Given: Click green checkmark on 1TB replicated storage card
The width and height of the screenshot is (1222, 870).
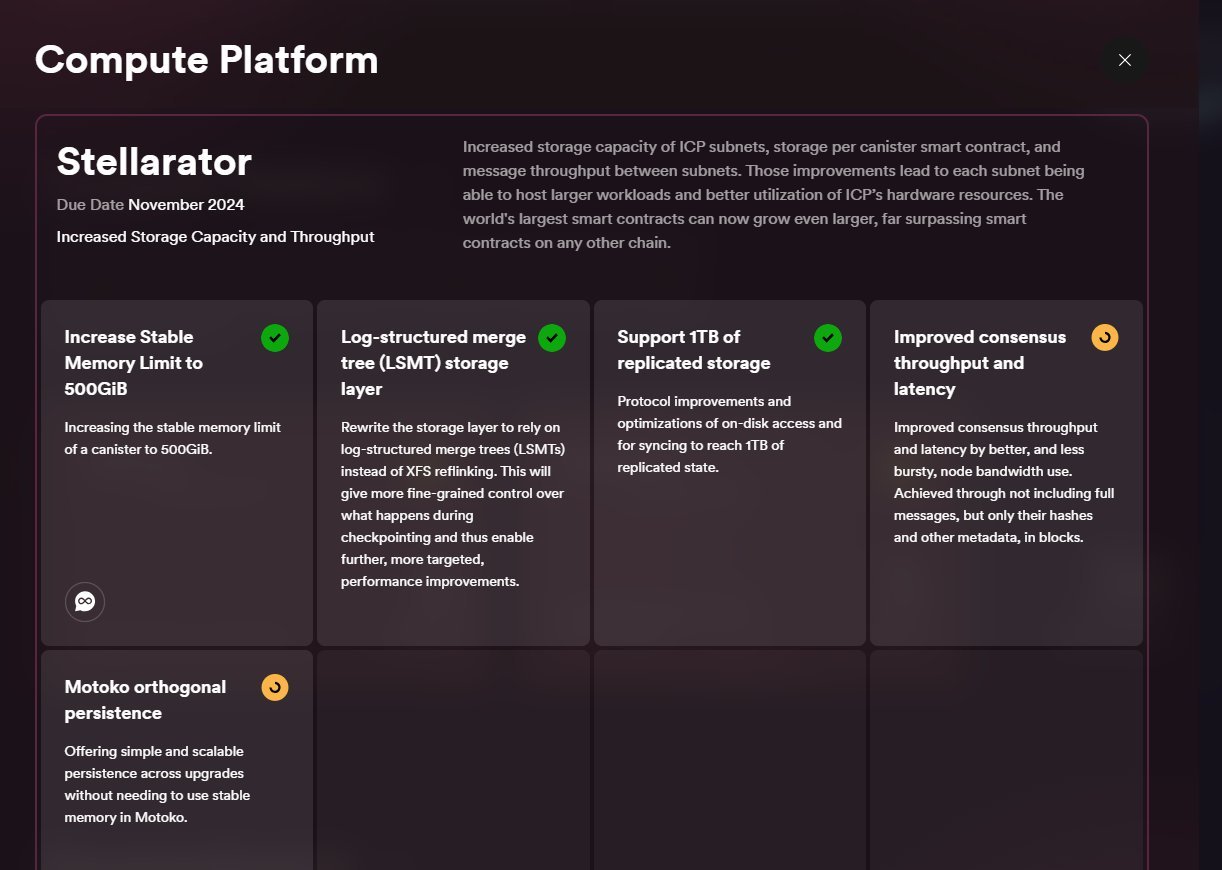Looking at the screenshot, I should click(x=828, y=338).
